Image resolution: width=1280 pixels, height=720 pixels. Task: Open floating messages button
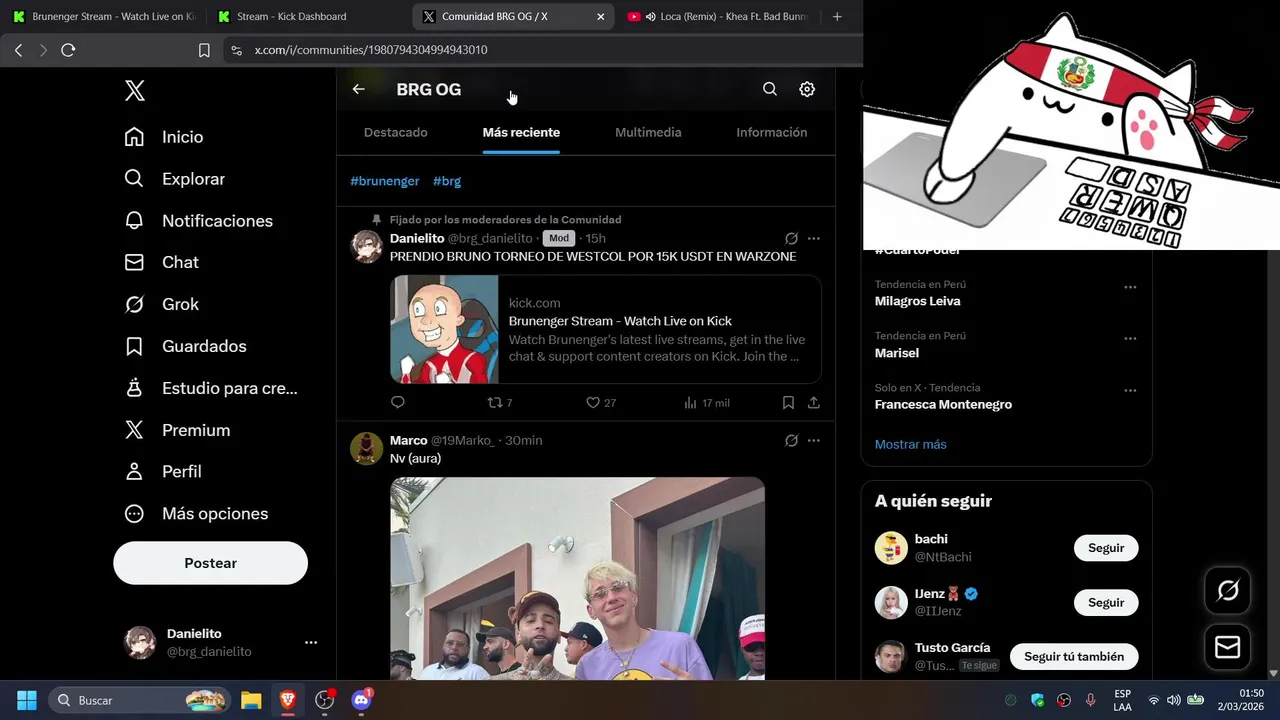tap(1228, 647)
